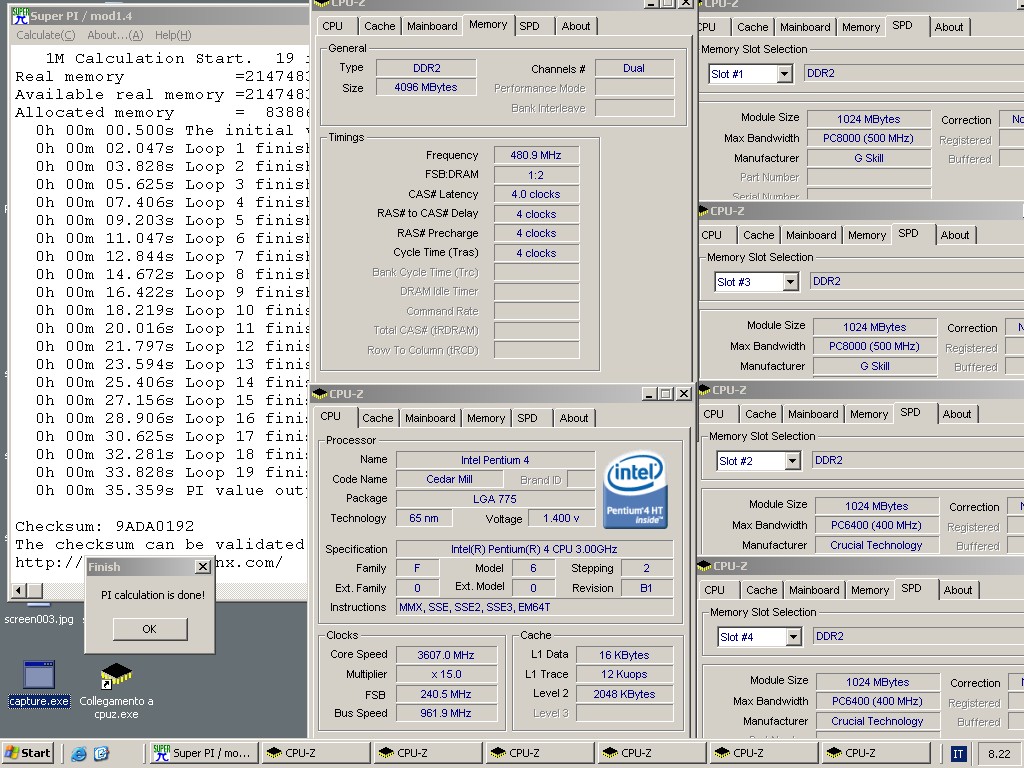Switch to About tab in the Slot #3 CPU-Z window
This screenshot has height=768, width=1024.
point(955,235)
